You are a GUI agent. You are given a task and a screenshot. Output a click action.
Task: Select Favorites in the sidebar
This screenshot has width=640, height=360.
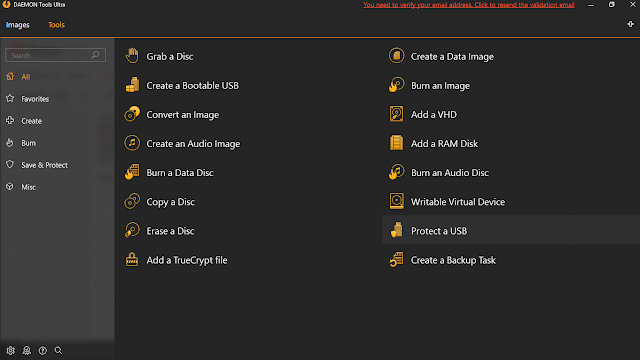point(35,99)
